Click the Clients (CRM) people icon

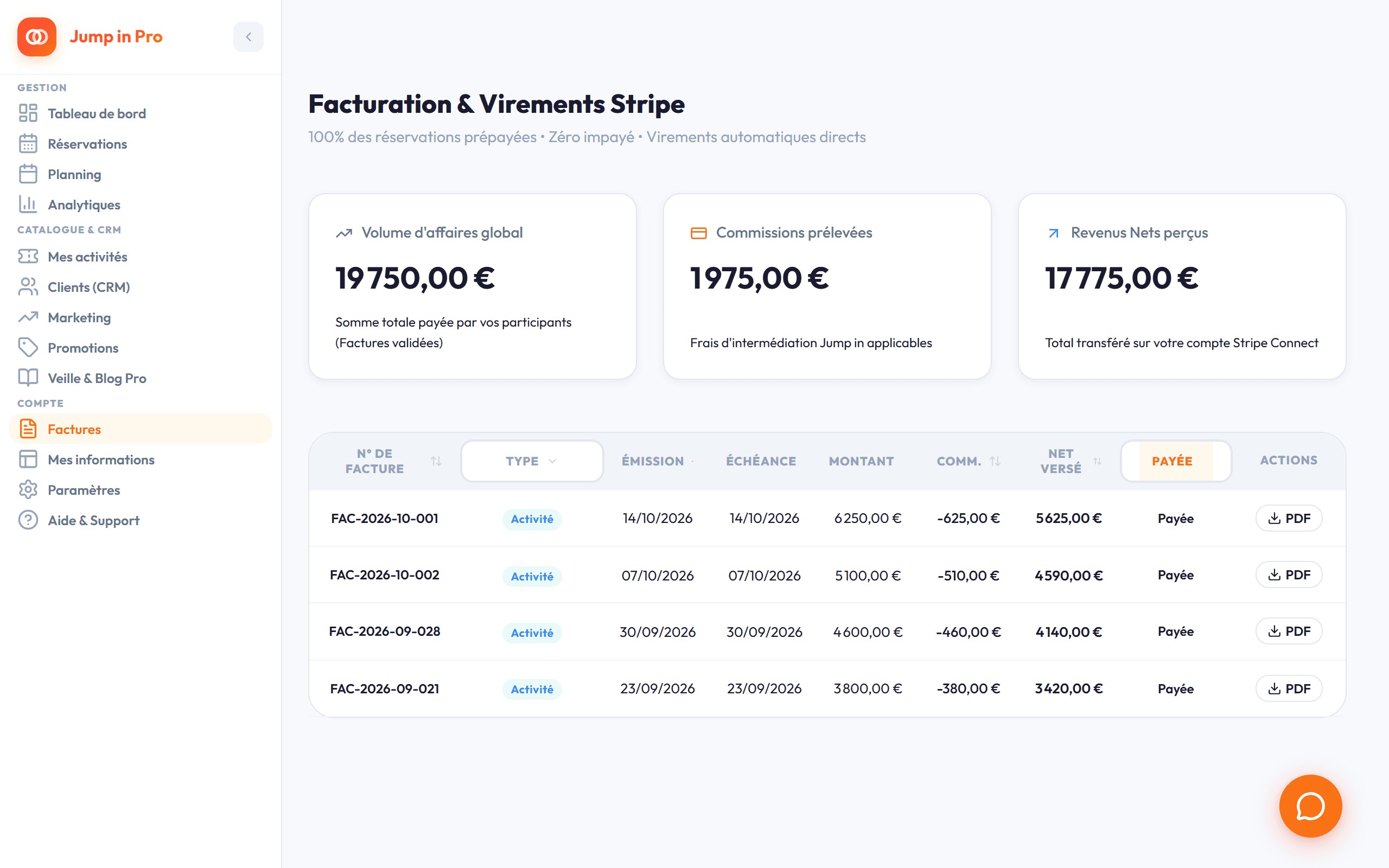[x=28, y=286]
